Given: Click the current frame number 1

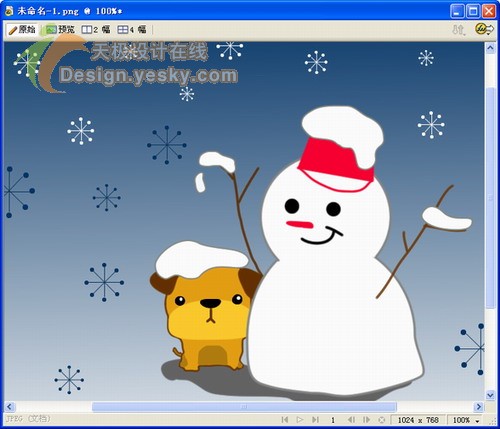Looking at the screenshot, I should [x=333, y=420].
